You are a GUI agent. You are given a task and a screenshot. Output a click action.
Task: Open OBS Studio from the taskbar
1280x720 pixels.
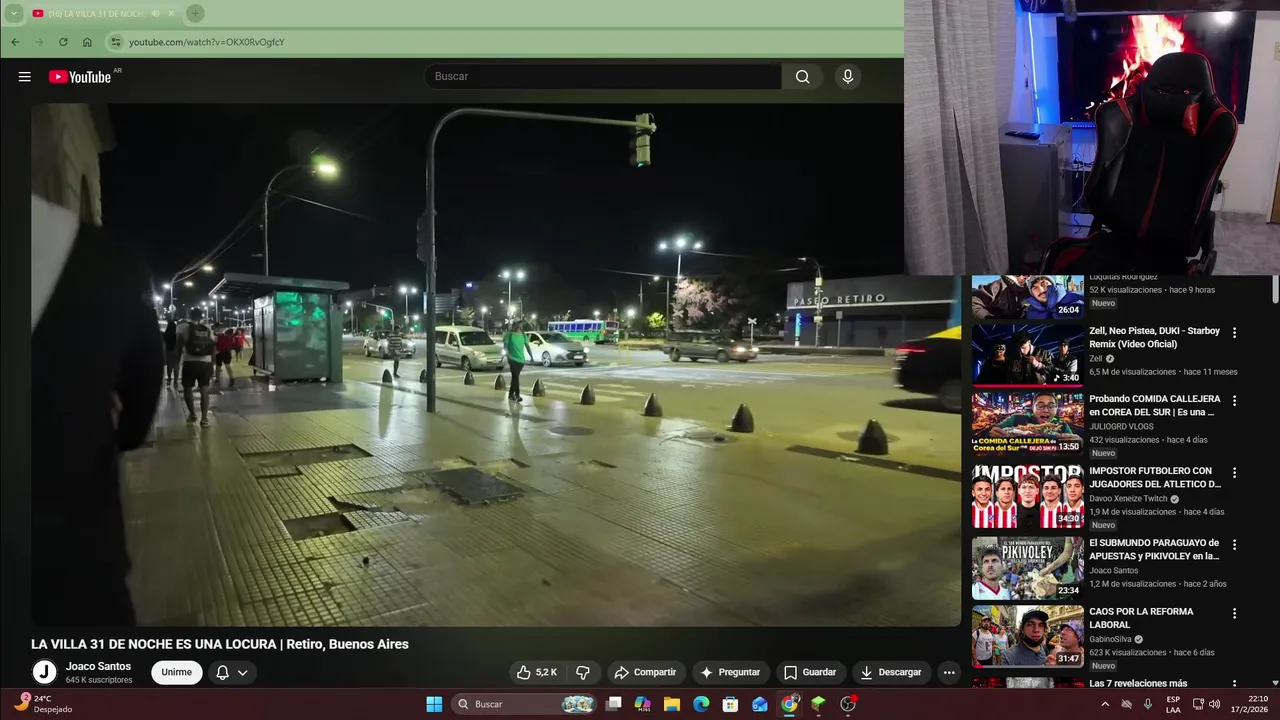pyautogui.click(x=848, y=704)
